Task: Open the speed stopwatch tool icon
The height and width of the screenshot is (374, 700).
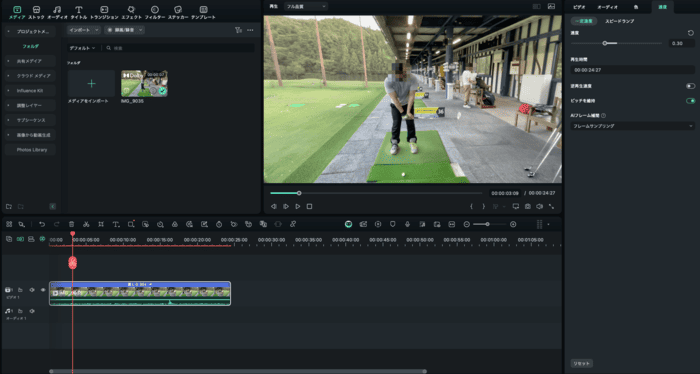Action: point(219,224)
